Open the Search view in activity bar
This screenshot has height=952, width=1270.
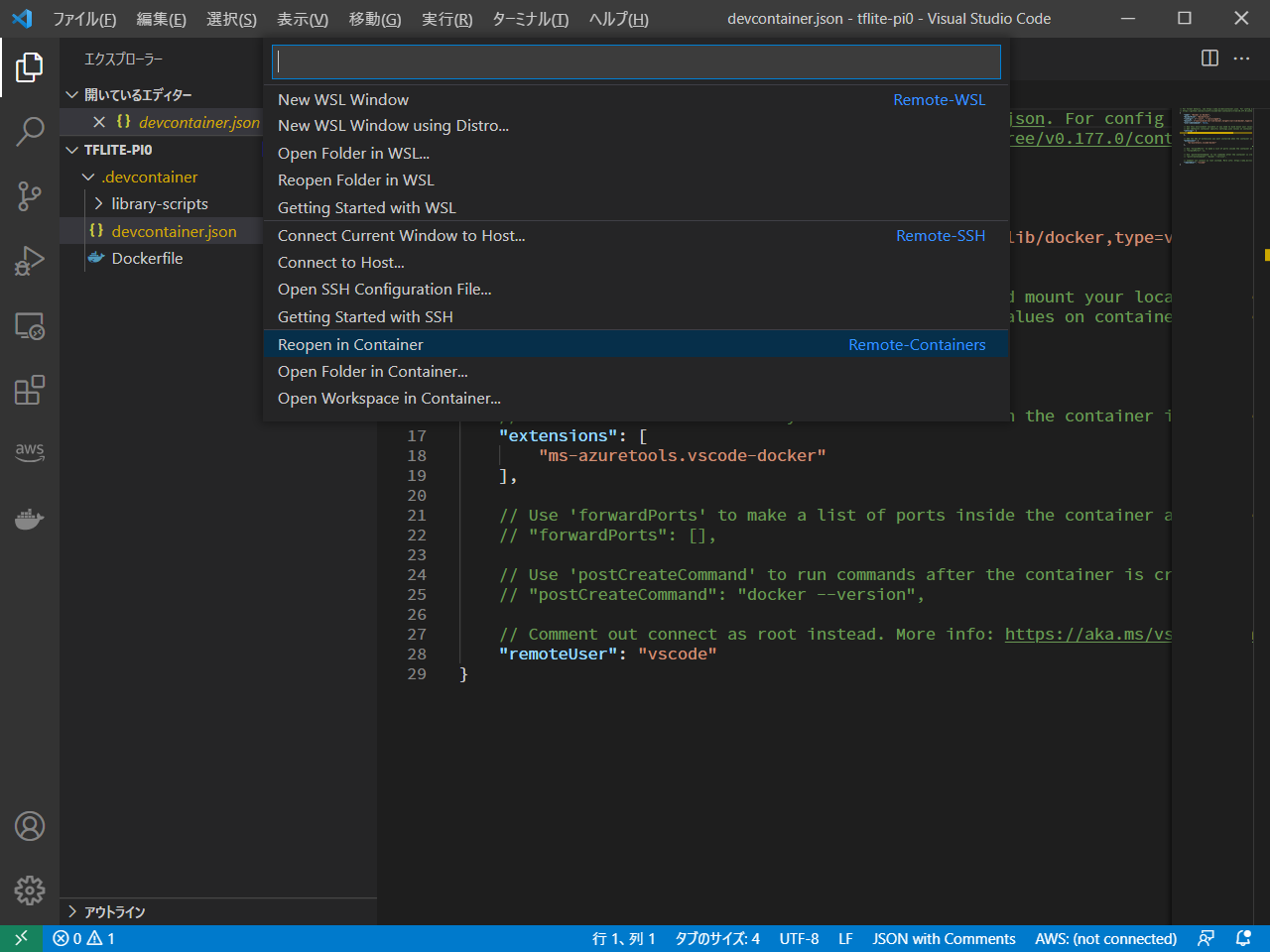(30, 131)
